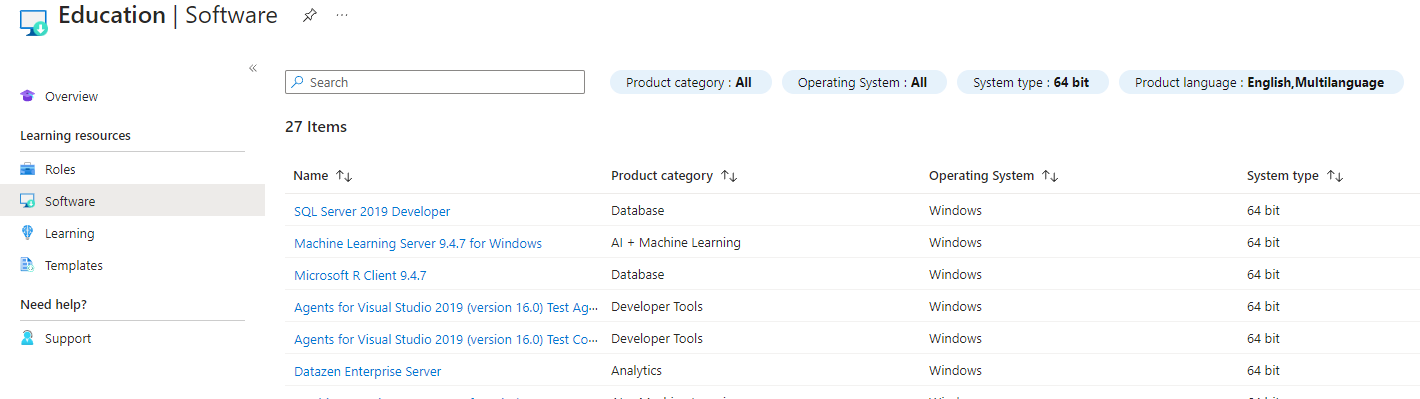Click the Support person icon
The height and width of the screenshot is (399, 1420).
[27, 338]
